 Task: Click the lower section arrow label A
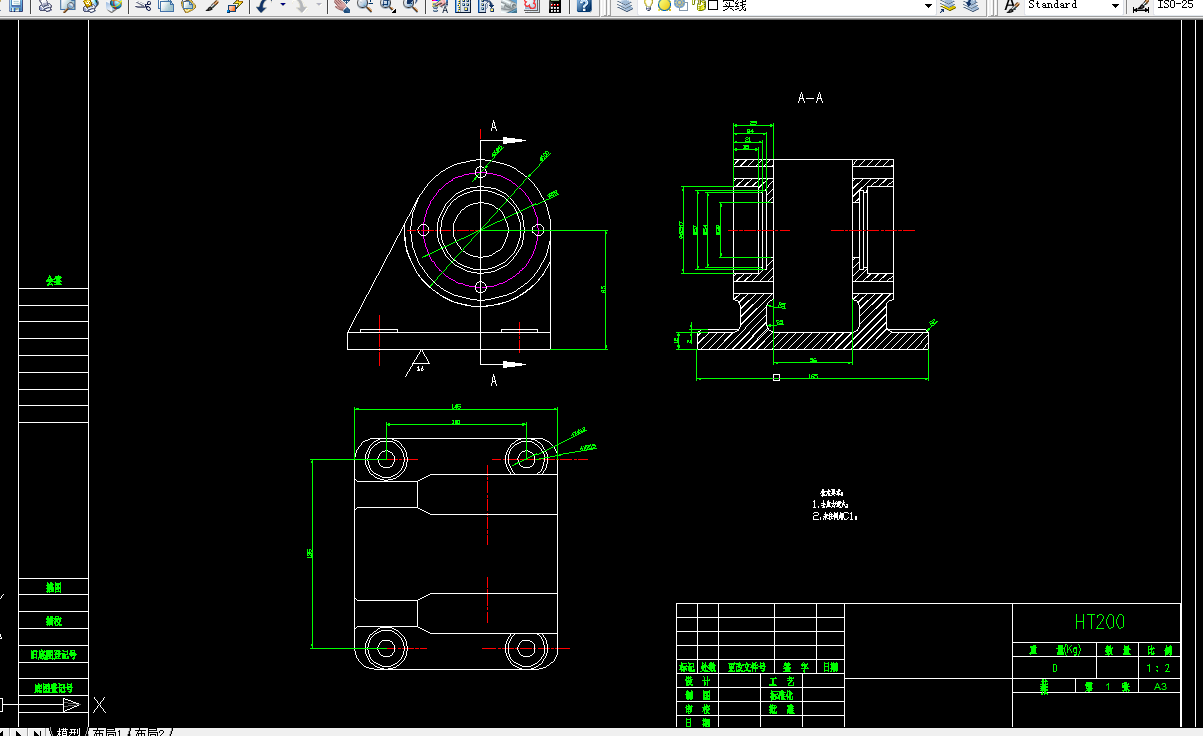[494, 382]
